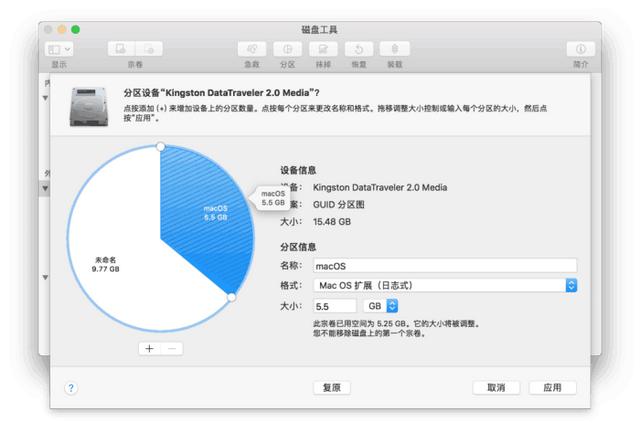The height and width of the screenshot is (423, 640).
Task: Add a partition with the plus button
Action: [149, 349]
